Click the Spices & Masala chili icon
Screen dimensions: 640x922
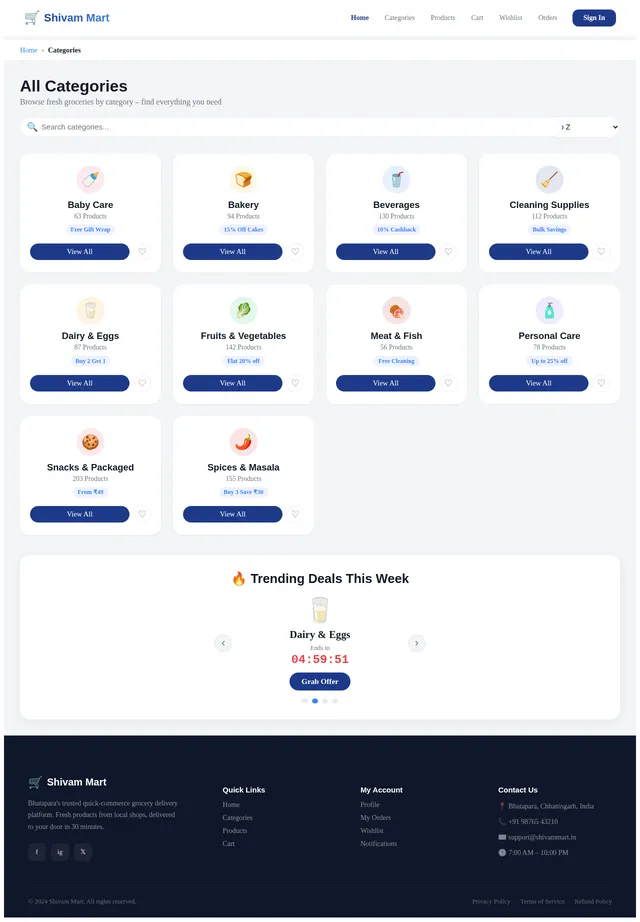(x=243, y=442)
